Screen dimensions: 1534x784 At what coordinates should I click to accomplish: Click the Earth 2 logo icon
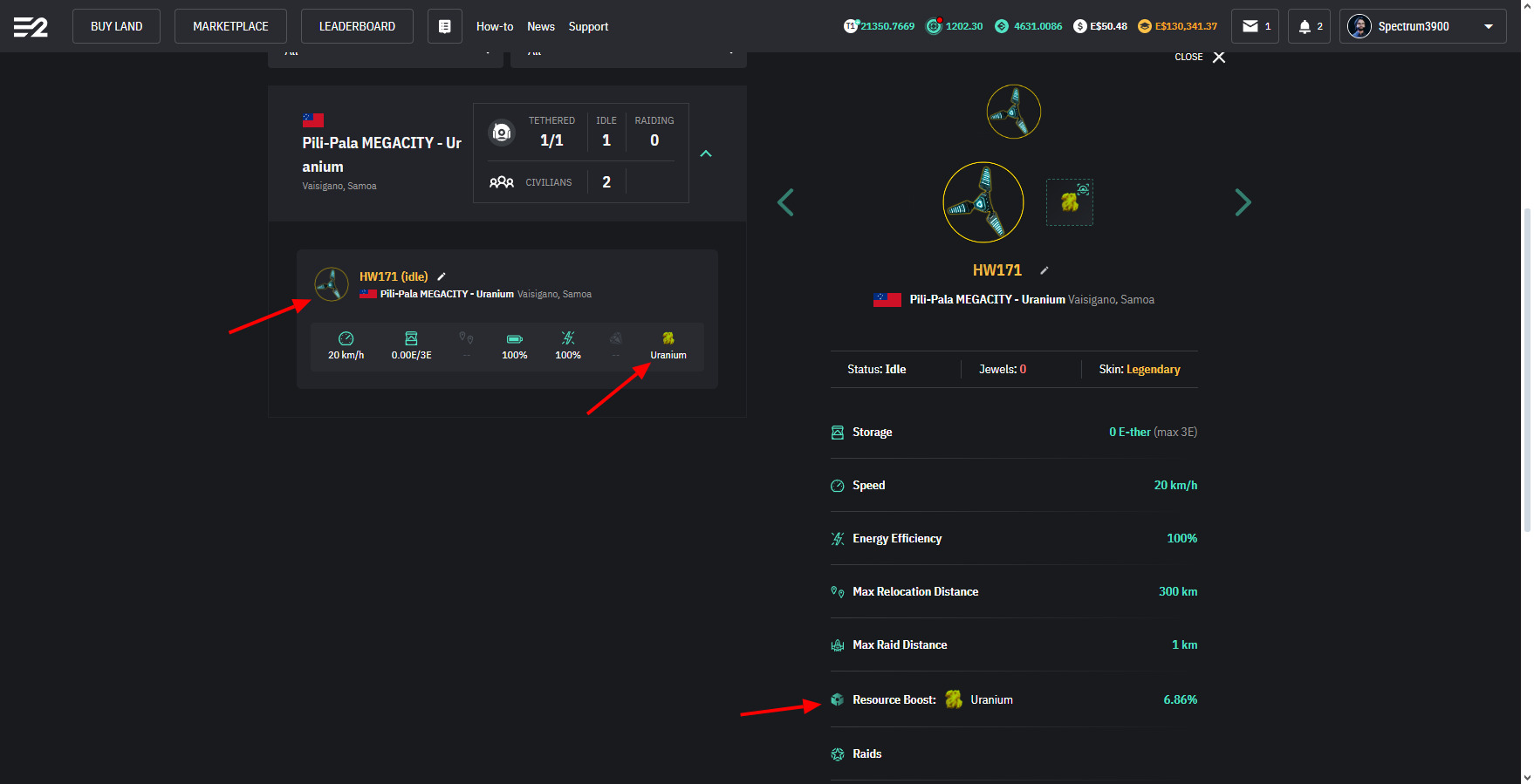31,27
